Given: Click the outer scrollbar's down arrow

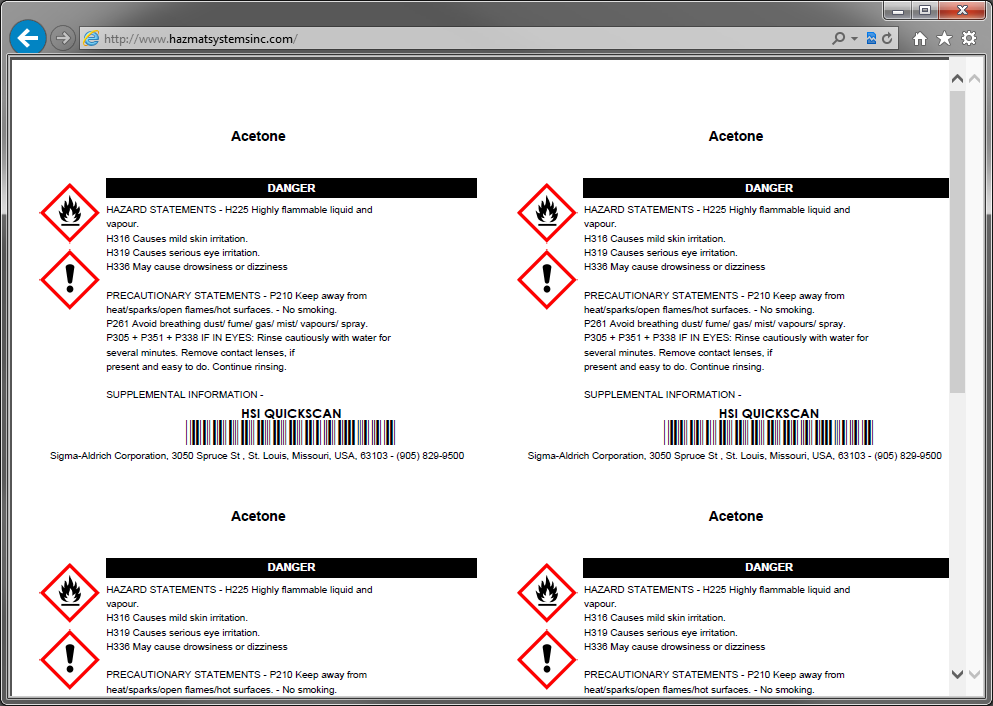Looking at the screenshot, I should 975,674.
